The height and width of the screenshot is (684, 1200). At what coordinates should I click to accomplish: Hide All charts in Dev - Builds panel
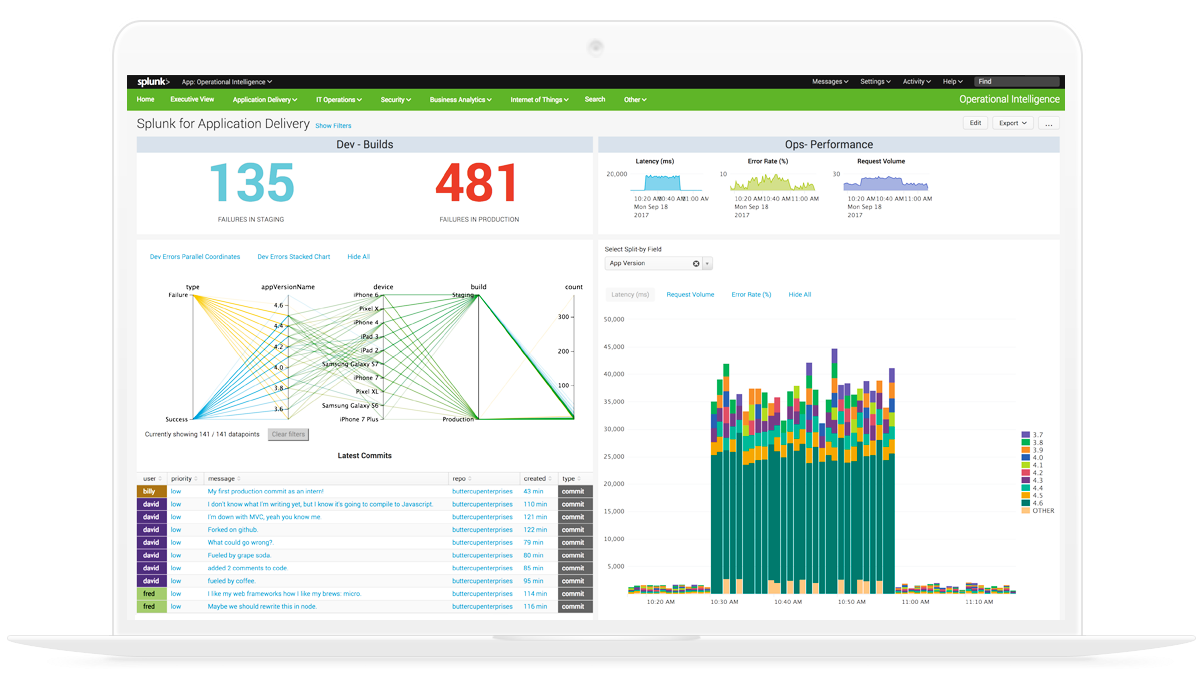[358, 256]
